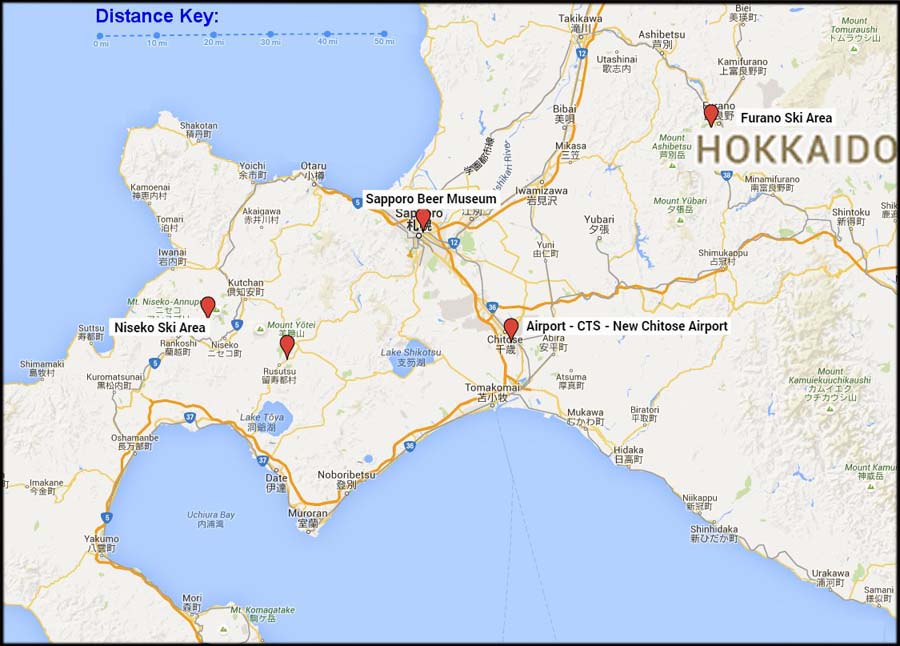The image size is (900, 646).
Task: Click the route 38 shield near Minamifurano
Action: coord(727,176)
